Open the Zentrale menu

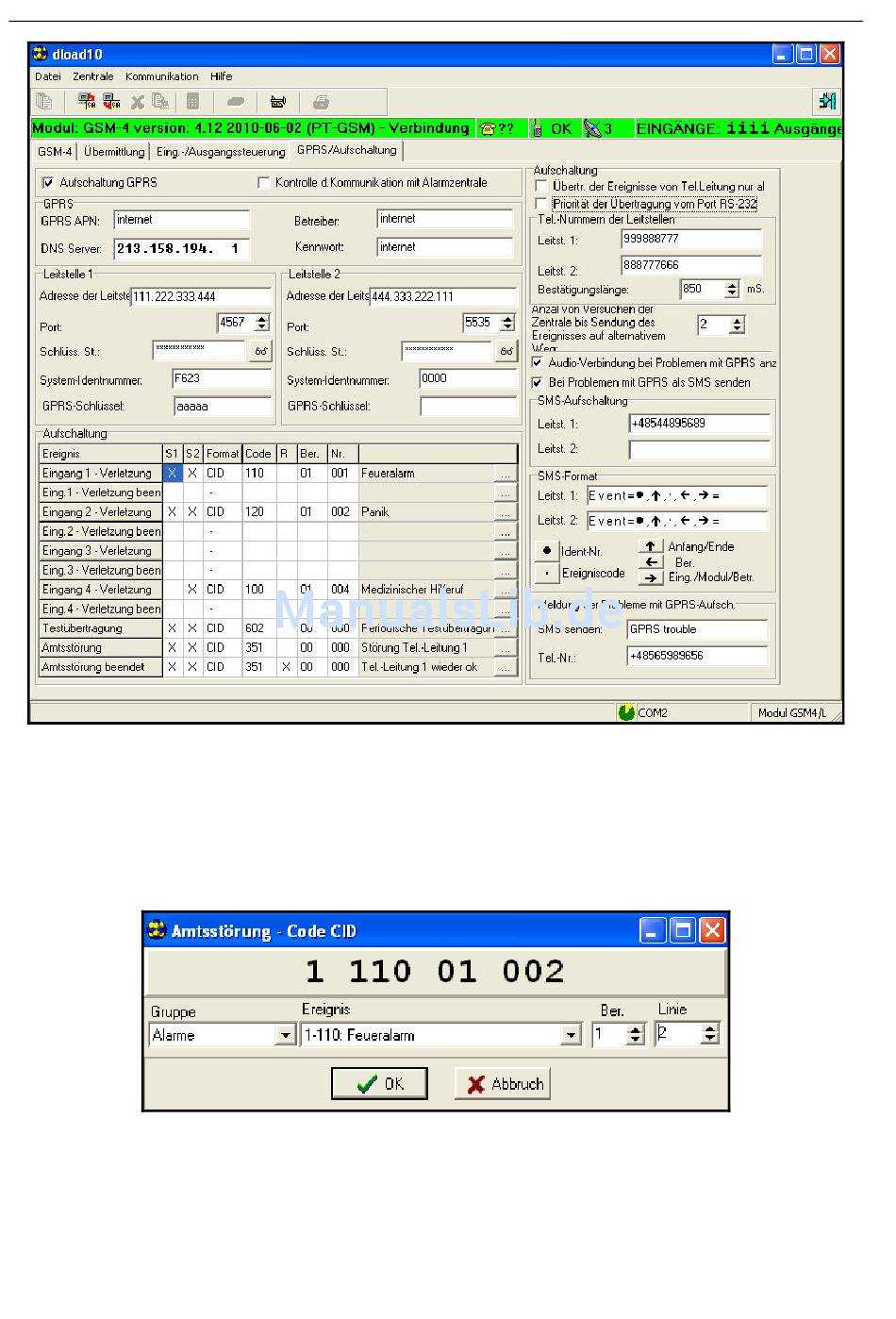point(93,76)
